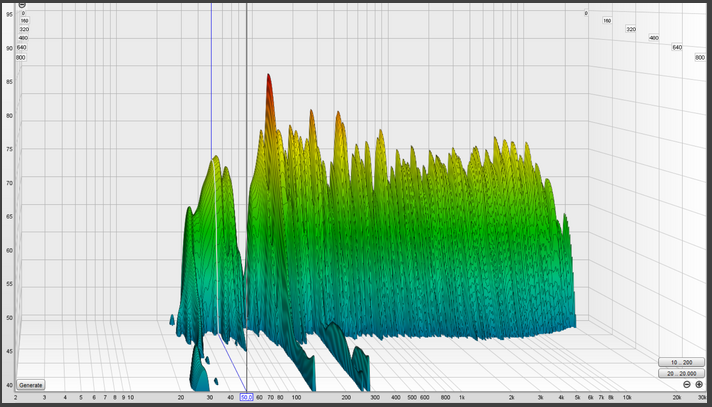Click the 800 time label on the left
Viewport: 712px width, 407px height.
click(20, 58)
